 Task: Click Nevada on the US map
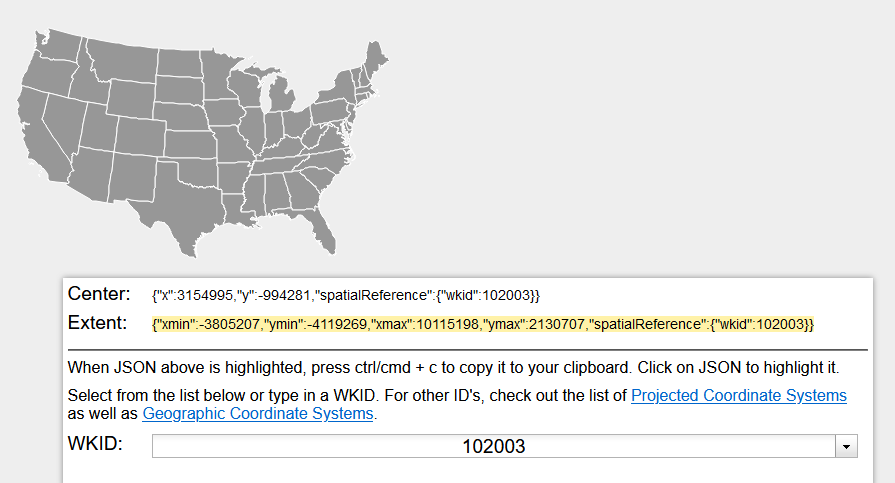point(58,122)
